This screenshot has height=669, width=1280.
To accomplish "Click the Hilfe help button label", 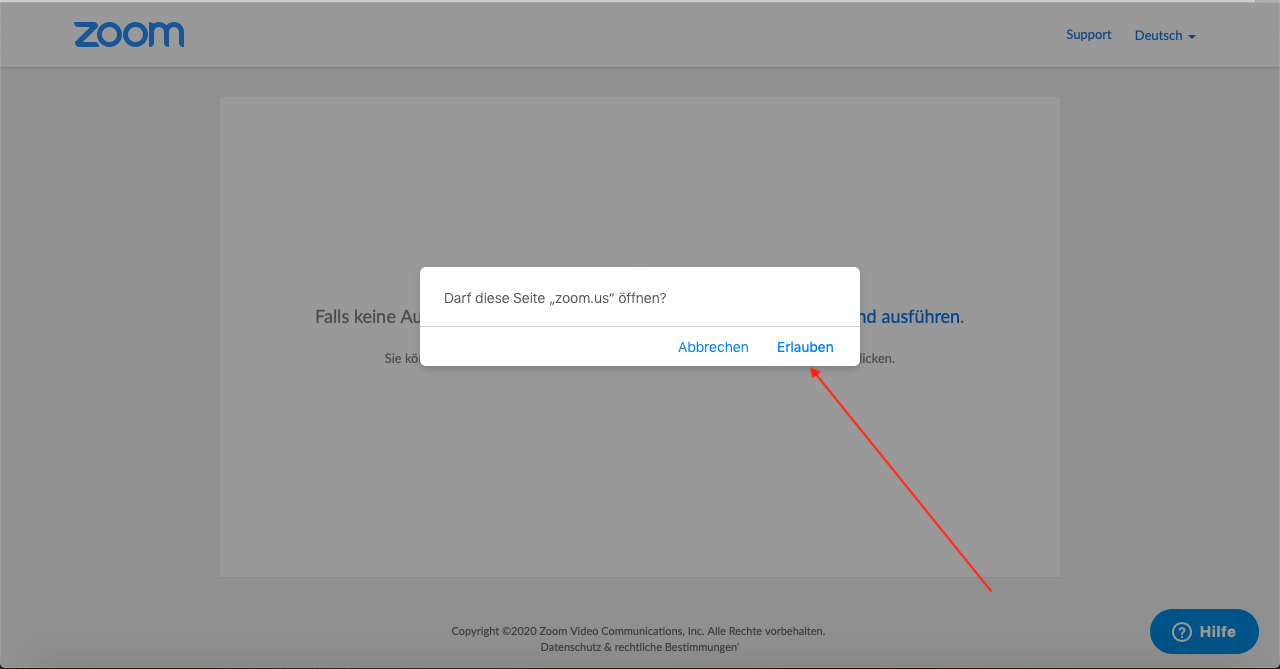I will click(1217, 632).
